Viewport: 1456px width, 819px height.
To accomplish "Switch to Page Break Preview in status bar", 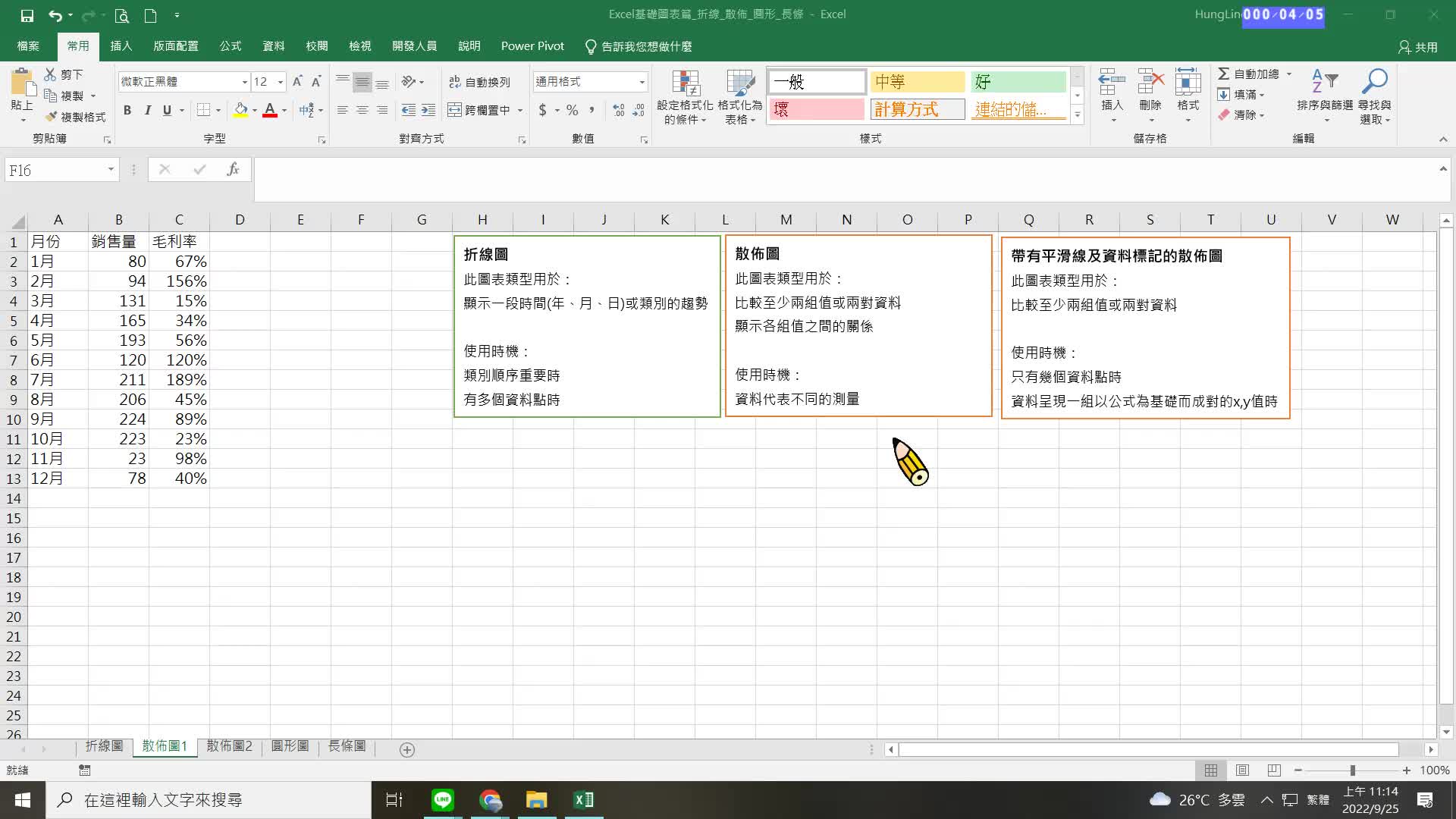I will 1274,770.
